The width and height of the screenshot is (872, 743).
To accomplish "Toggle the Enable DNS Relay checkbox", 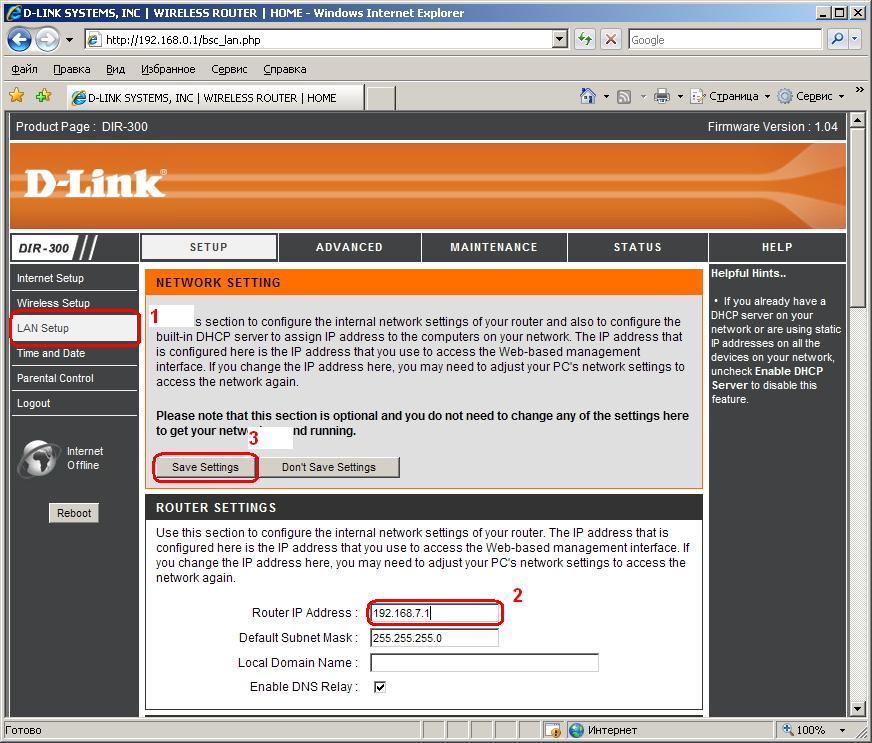I will [x=380, y=687].
